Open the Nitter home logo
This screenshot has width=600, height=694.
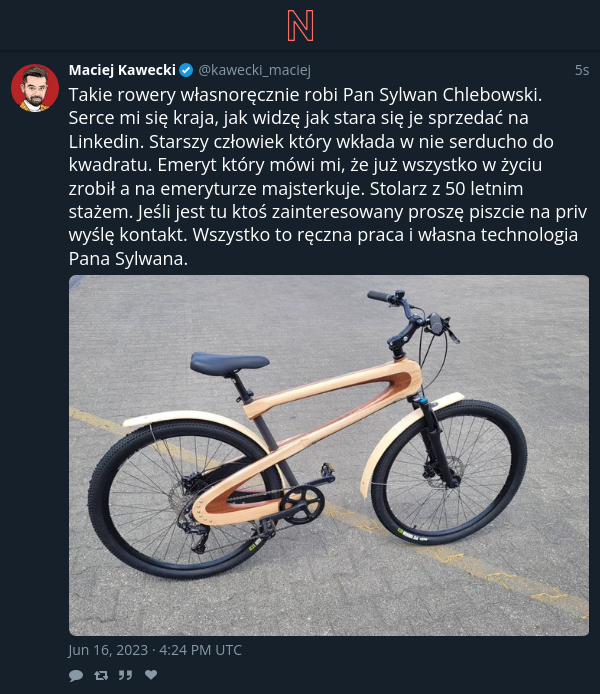pyautogui.click(x=300, y=26)
